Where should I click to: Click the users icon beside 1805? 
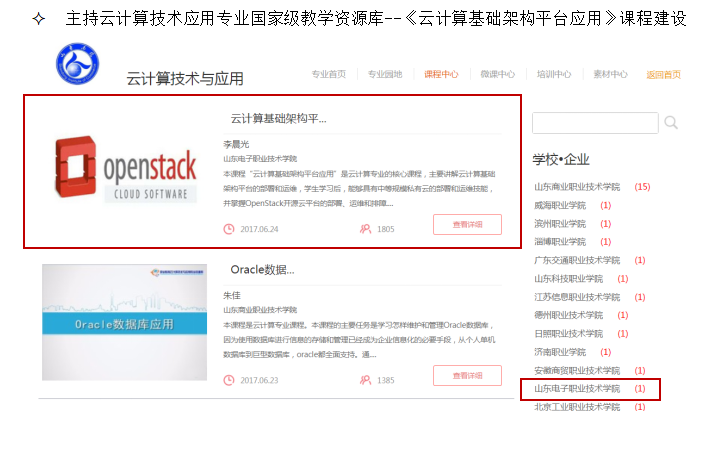click(x=365, y=229)
